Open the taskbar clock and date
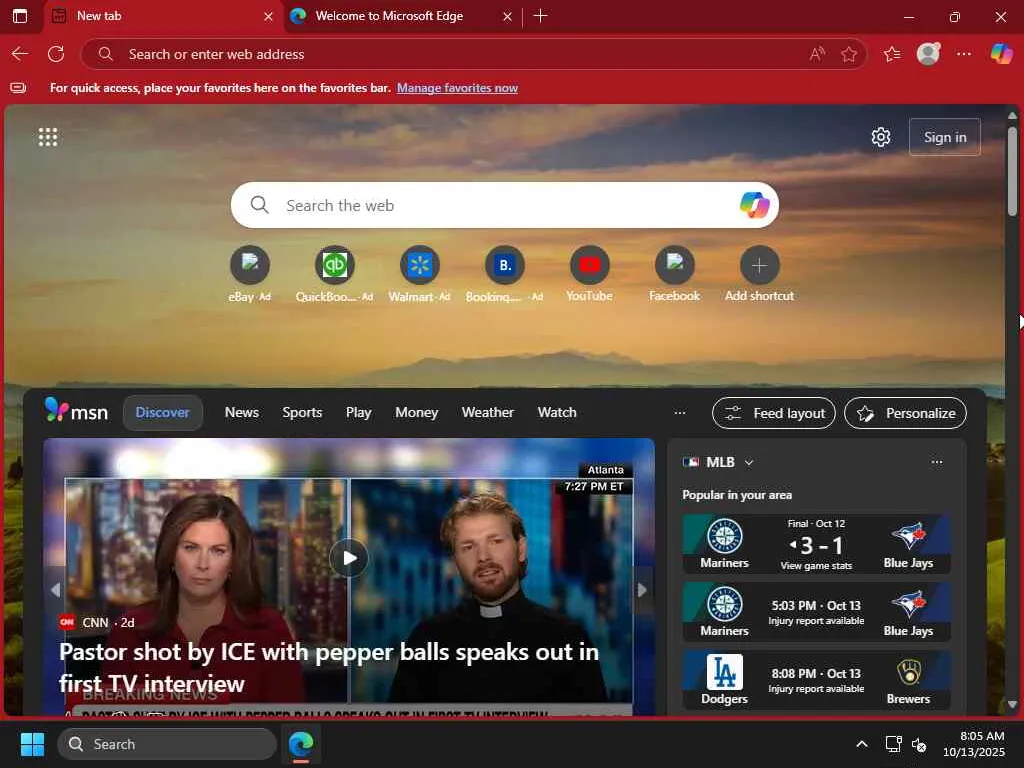Screen dimensions: 1024x768 (x=973, y=744)
